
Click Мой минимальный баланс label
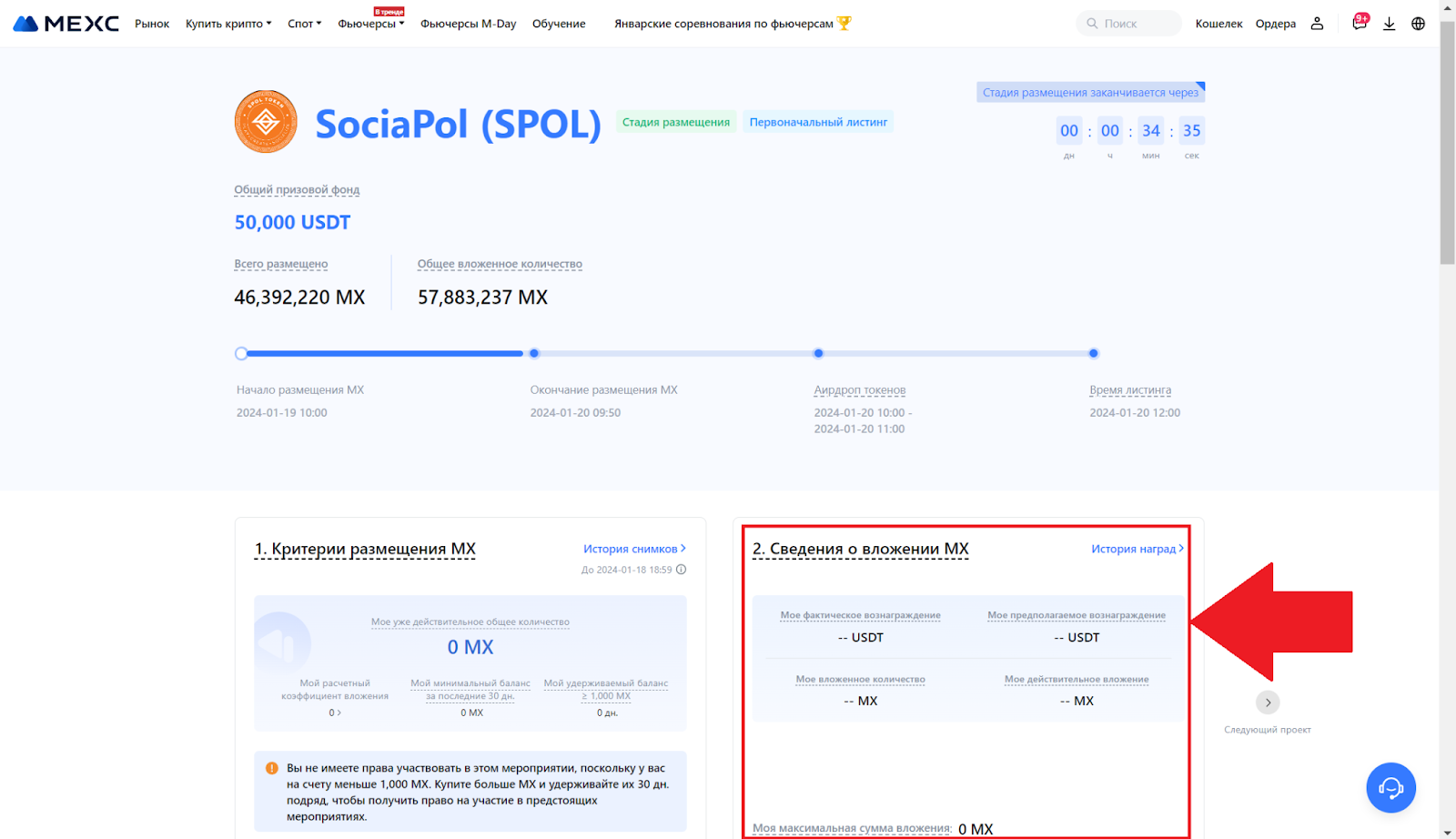click(470, 690)
